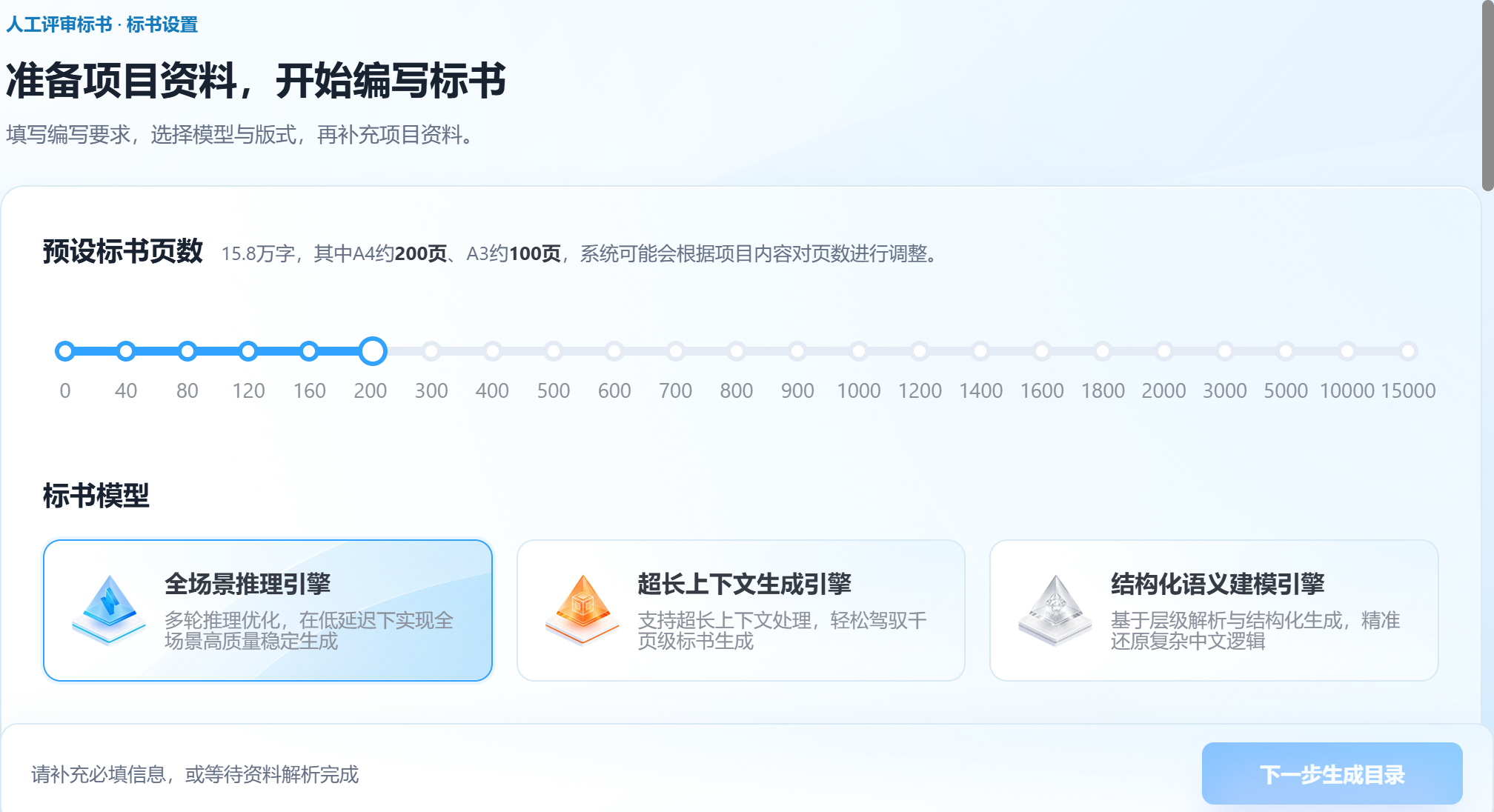Select 1800 pages marker

pyautogui.click(x=1103, y=351)
